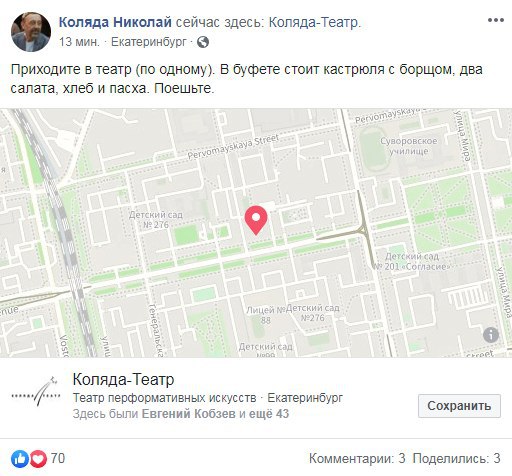Viewport: 512px width, 476px height.
Task: Click the Екатеринбург location link under name
Action: pos(149,42)
